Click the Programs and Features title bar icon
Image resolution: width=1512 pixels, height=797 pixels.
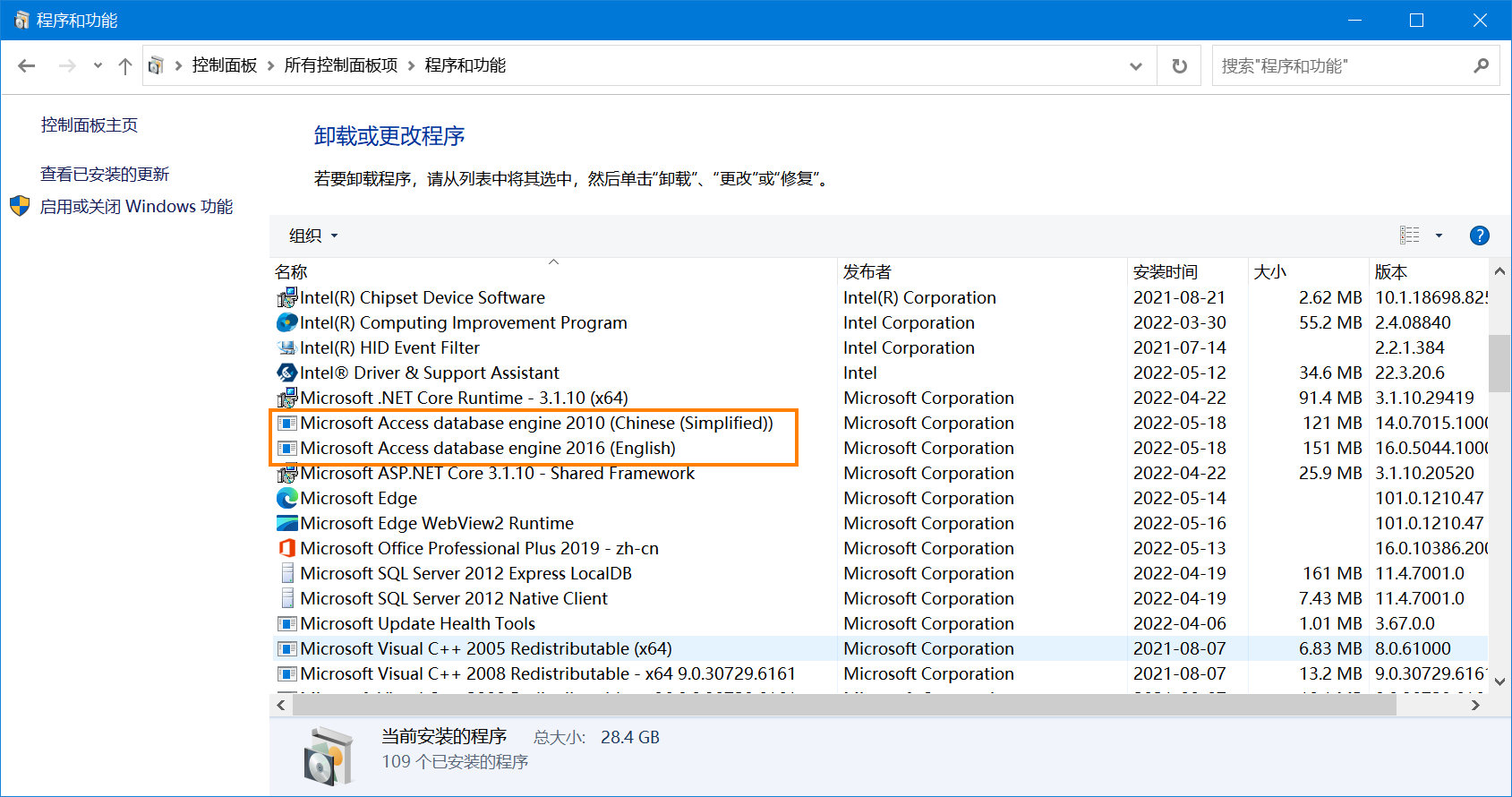(x=21, y=20)
